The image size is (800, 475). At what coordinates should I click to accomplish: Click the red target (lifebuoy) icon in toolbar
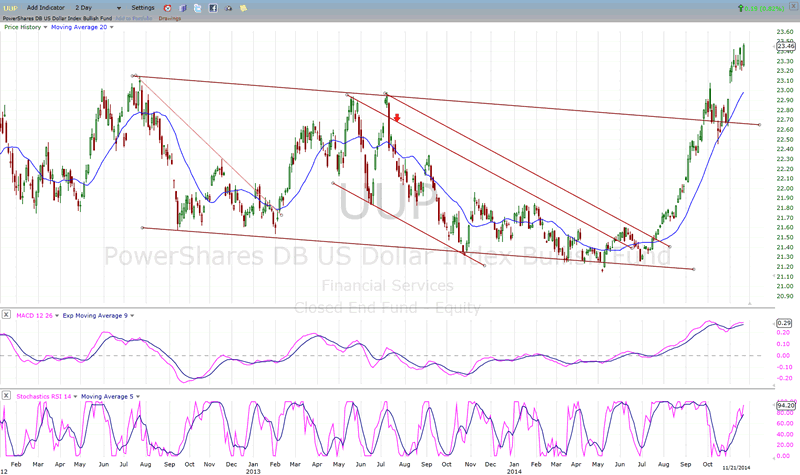(x=167, y=8)
